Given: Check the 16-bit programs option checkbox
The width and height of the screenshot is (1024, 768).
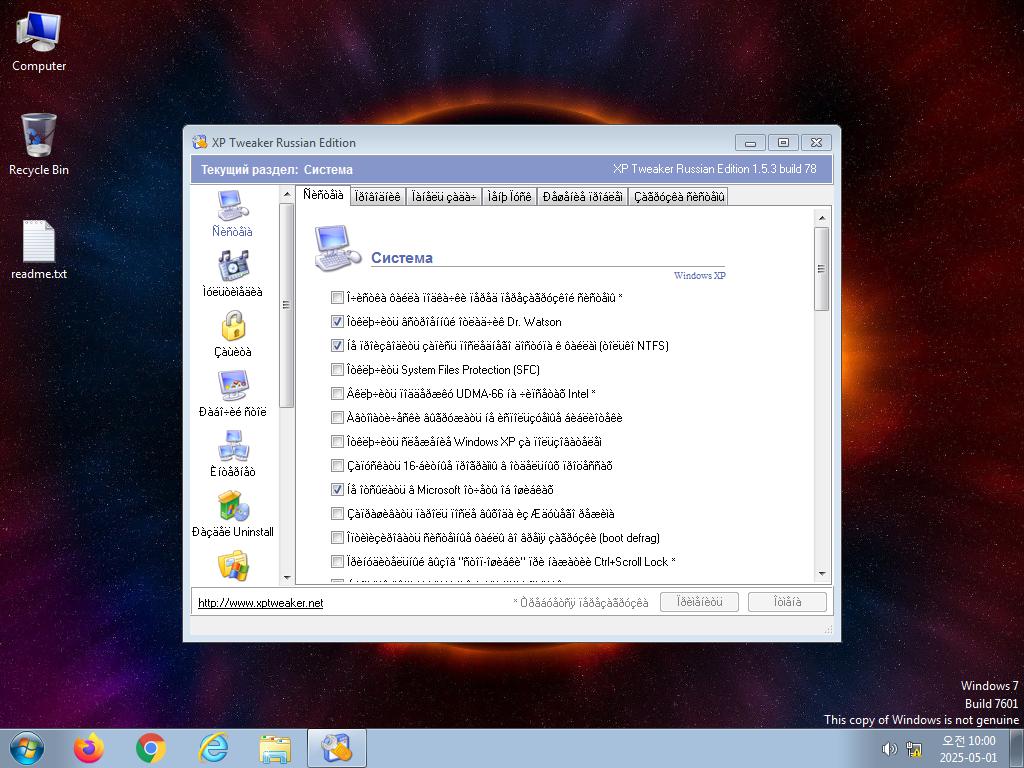Looking at the screenshot, I should (x=337, y=466).
